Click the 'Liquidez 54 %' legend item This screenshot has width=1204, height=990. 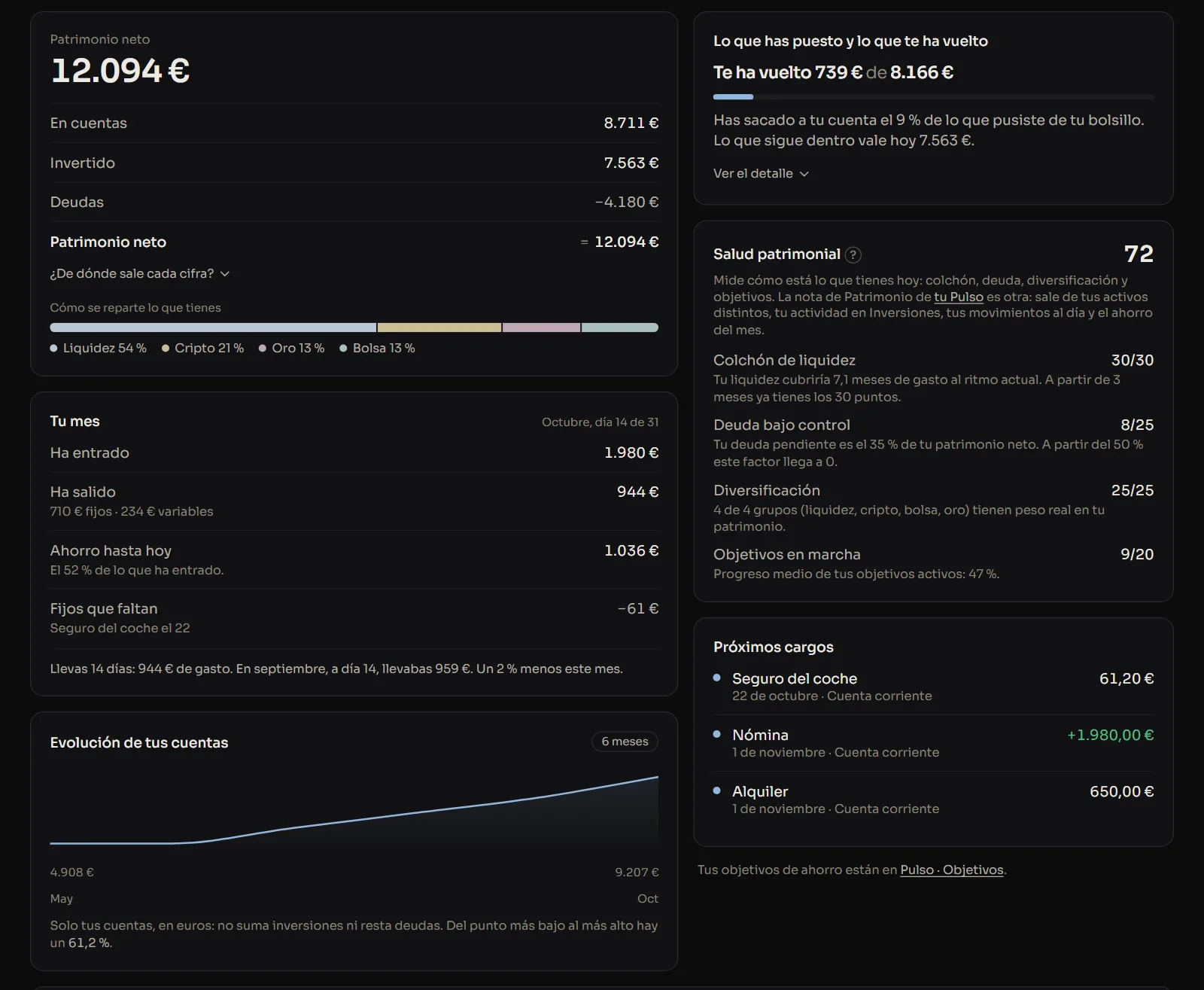98,348
